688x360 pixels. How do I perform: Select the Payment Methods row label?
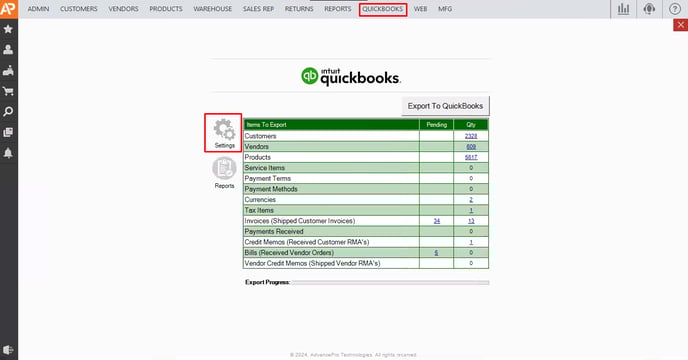(271, 189)
